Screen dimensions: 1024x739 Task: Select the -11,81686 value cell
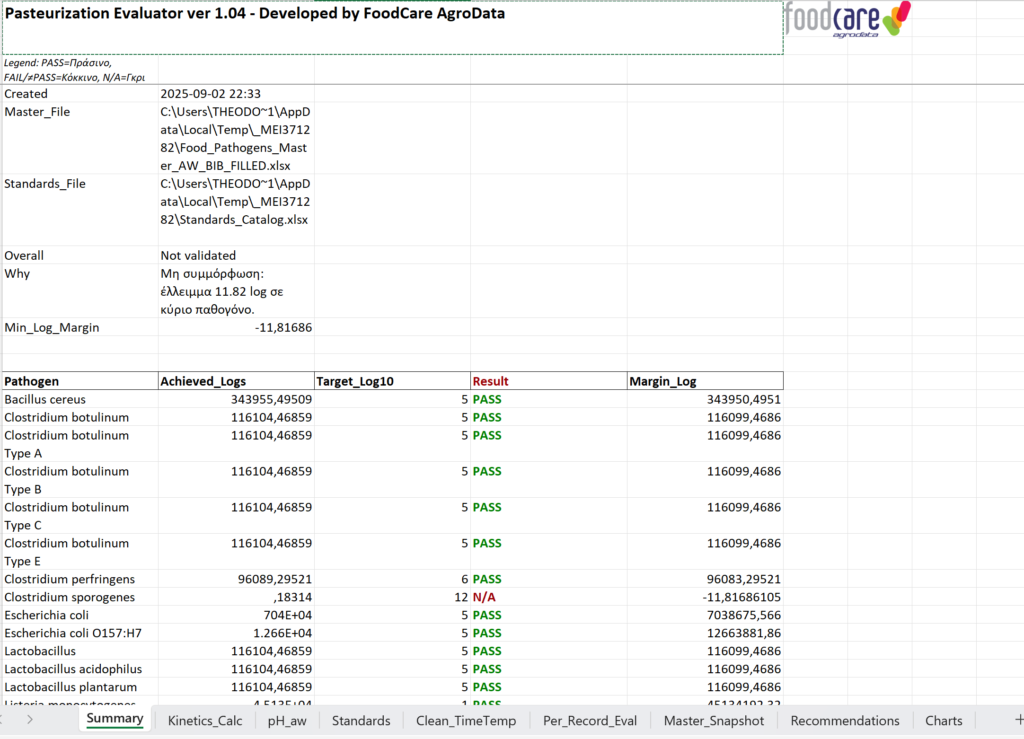(236, 327)
